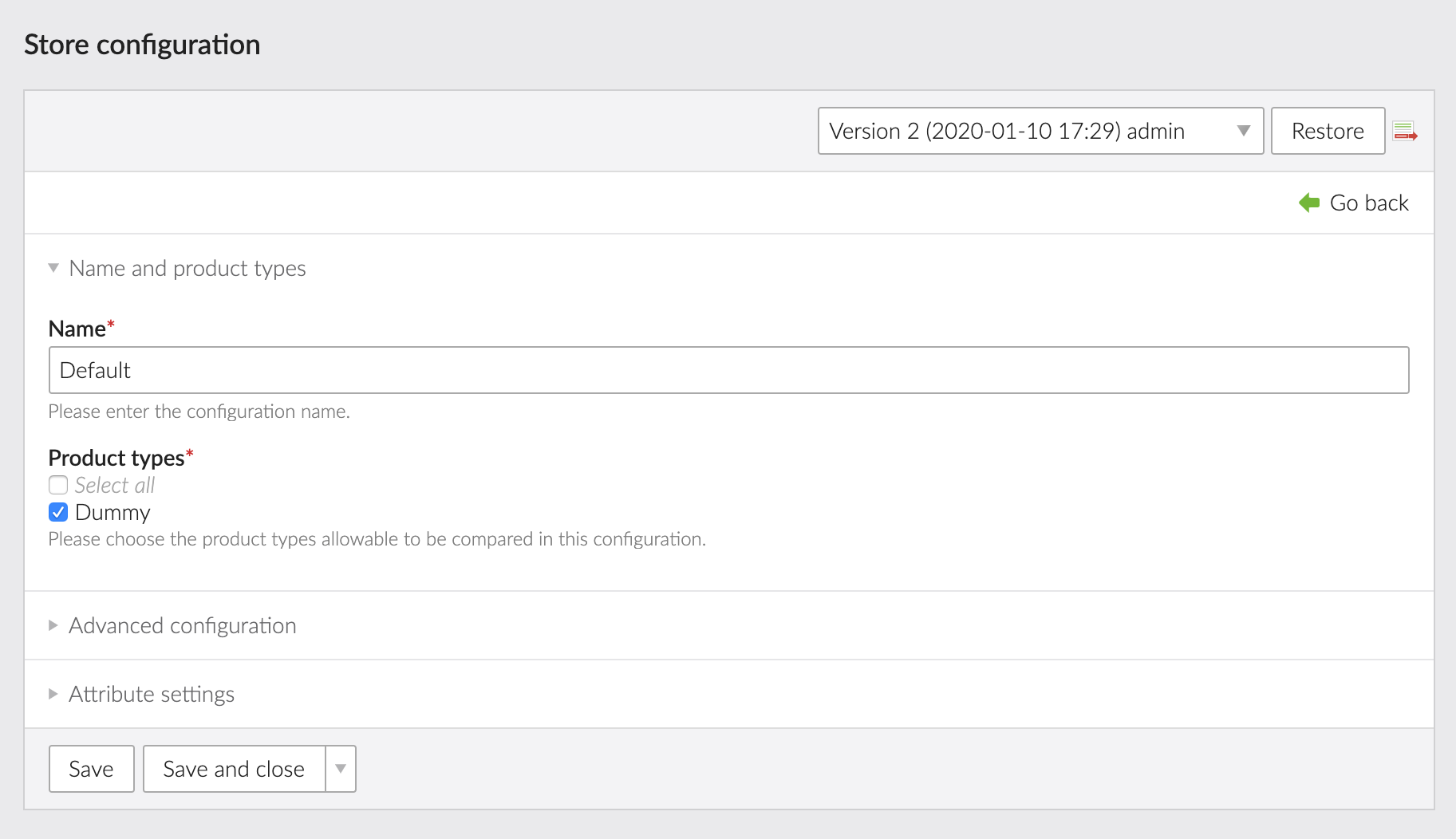Click the Name field label

pos(77,329)
